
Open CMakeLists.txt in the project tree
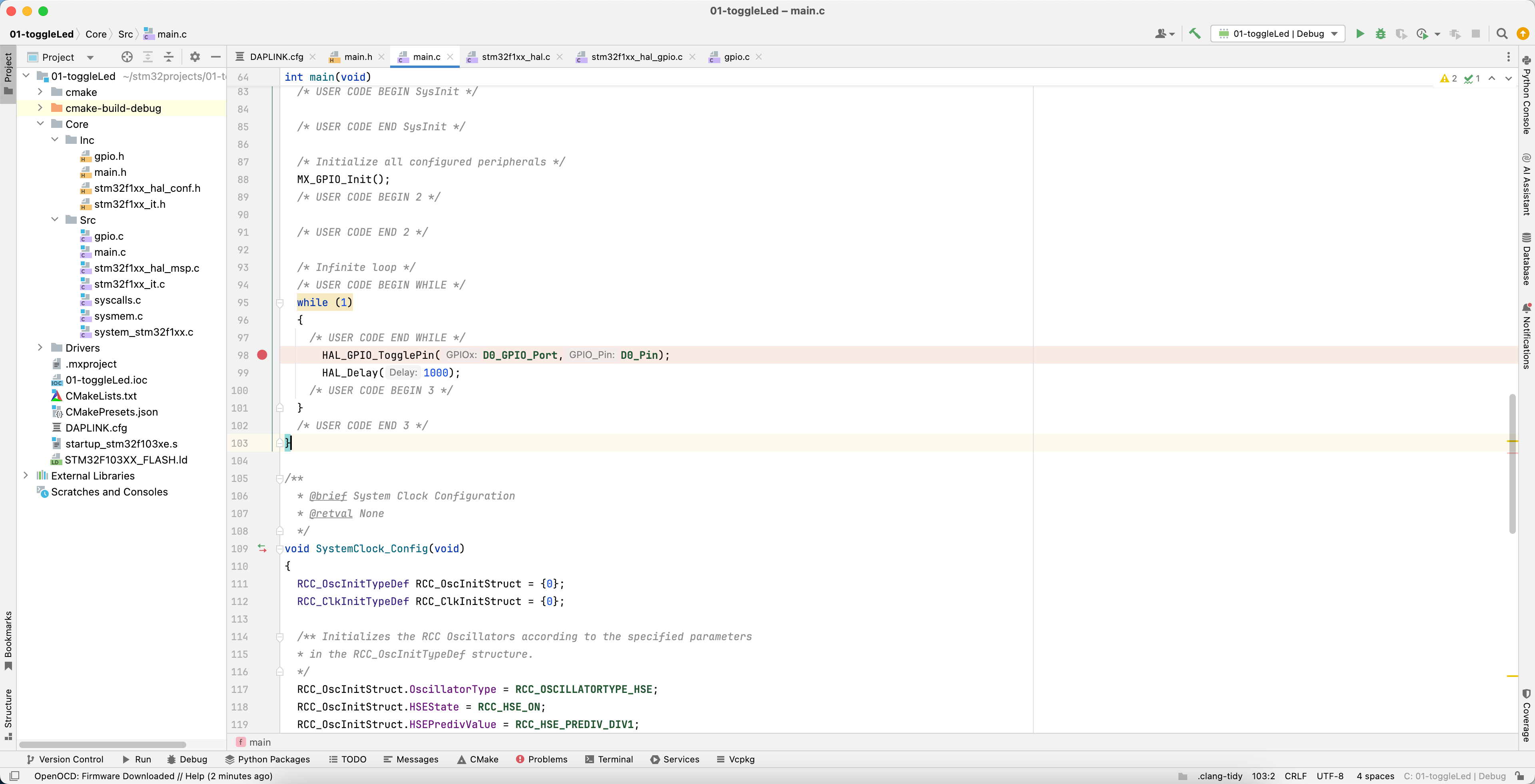pos(101,396)
